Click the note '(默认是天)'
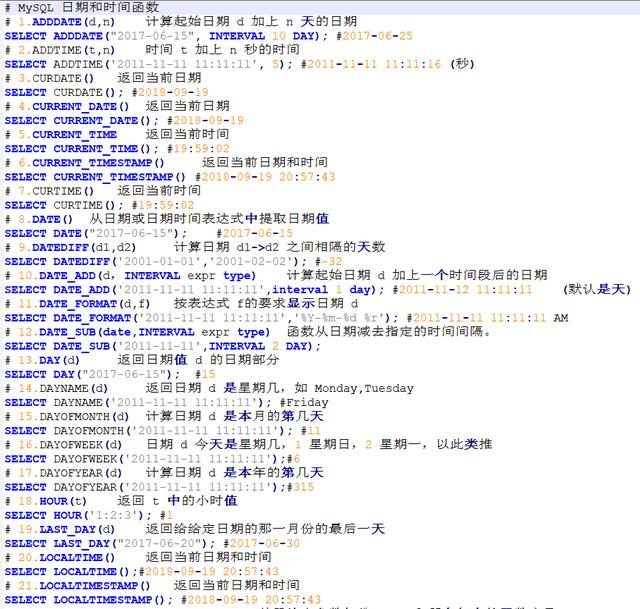 597,289
